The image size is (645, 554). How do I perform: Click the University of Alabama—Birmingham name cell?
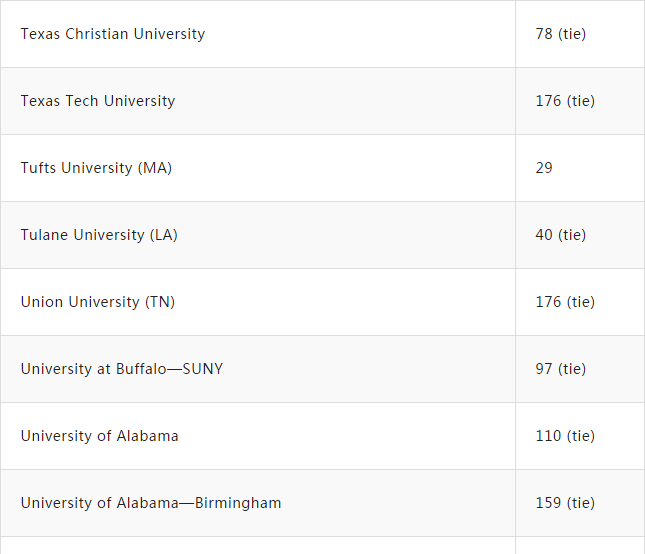click(x=151, y=503)
